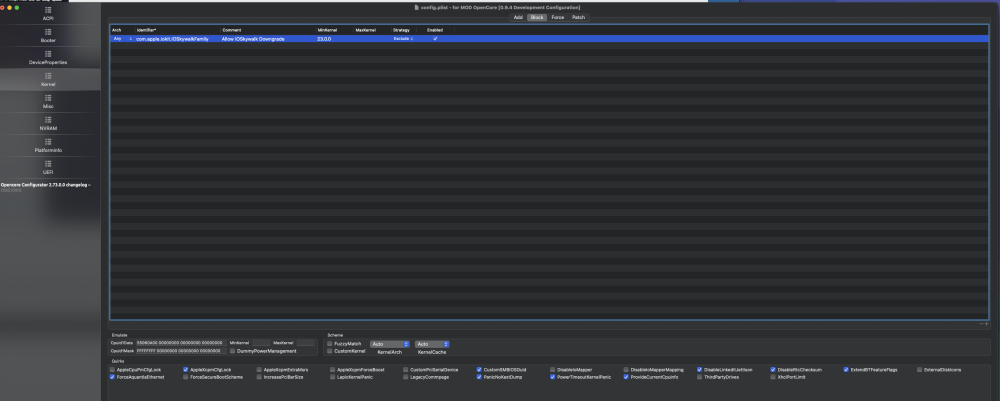Open the Booter section in sidebar

point(48,36)
